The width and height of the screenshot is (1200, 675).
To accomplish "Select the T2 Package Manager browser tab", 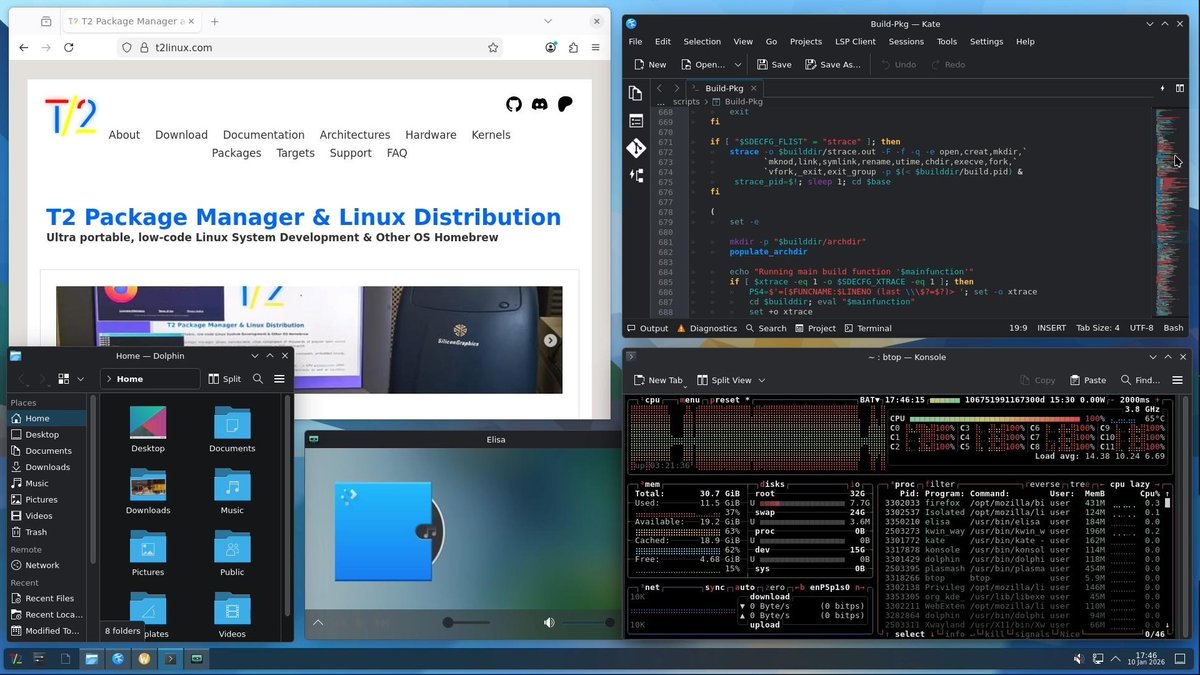I will pos(133,21).
